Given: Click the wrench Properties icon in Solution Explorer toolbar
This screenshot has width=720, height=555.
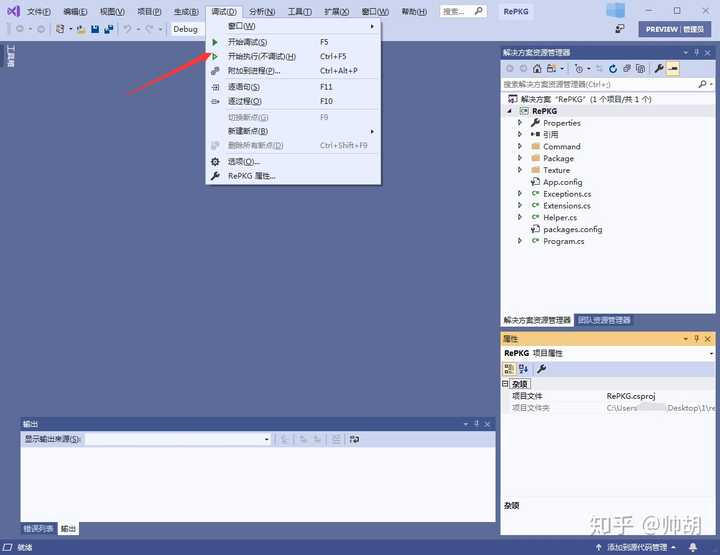Looking at the screenshot, I should (x=659, y=69).
